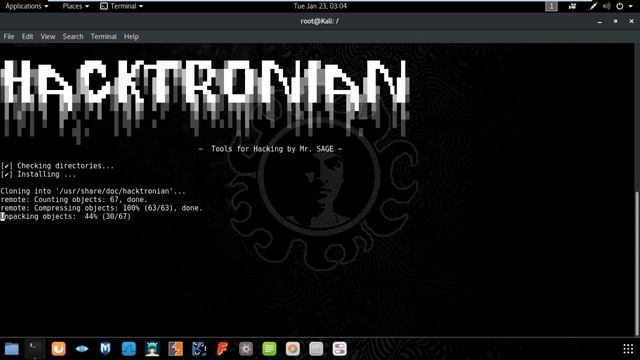Click the 'Checking directories...' line

click(57, 166)
